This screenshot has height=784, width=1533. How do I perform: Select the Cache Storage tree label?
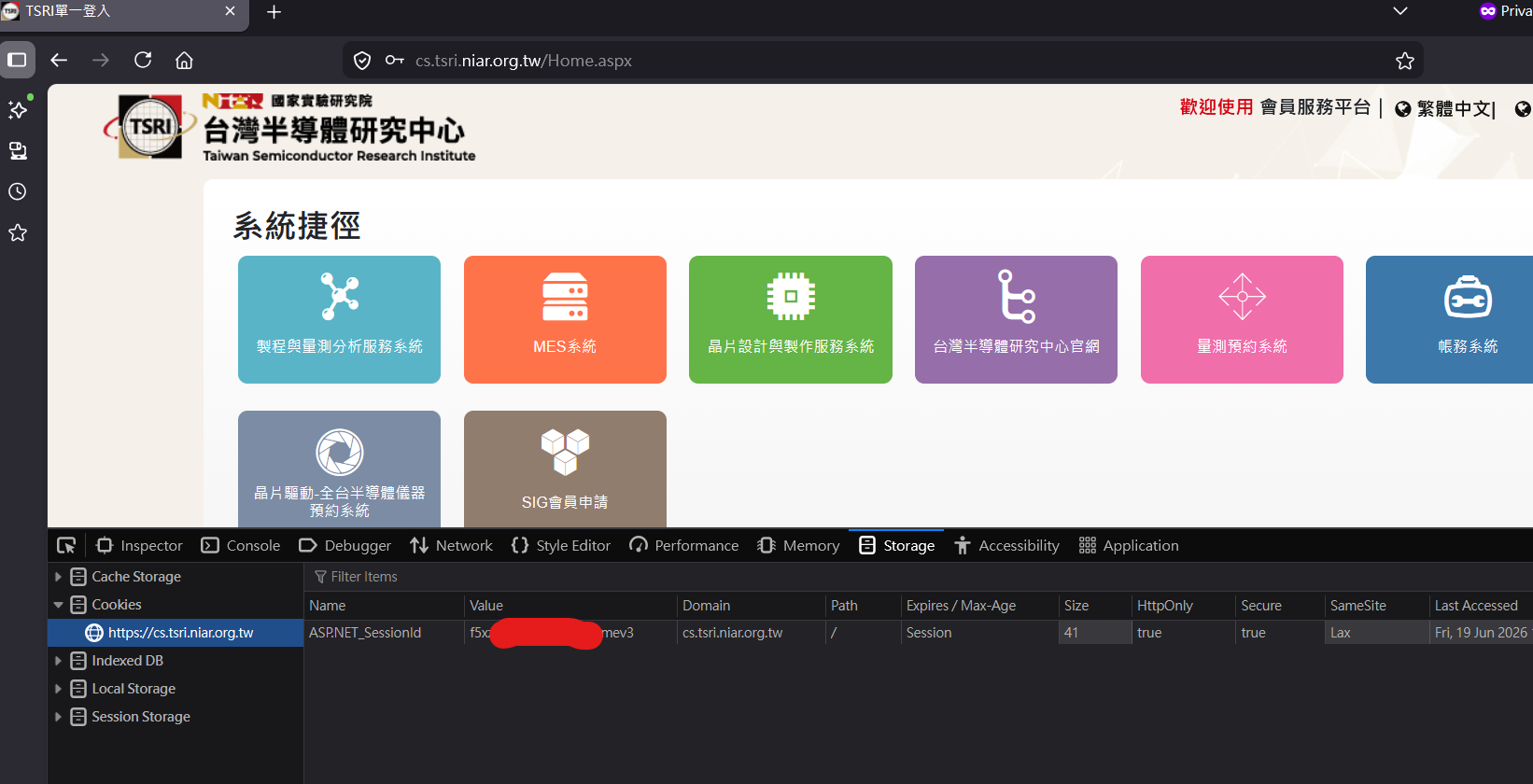coord(136,577)
